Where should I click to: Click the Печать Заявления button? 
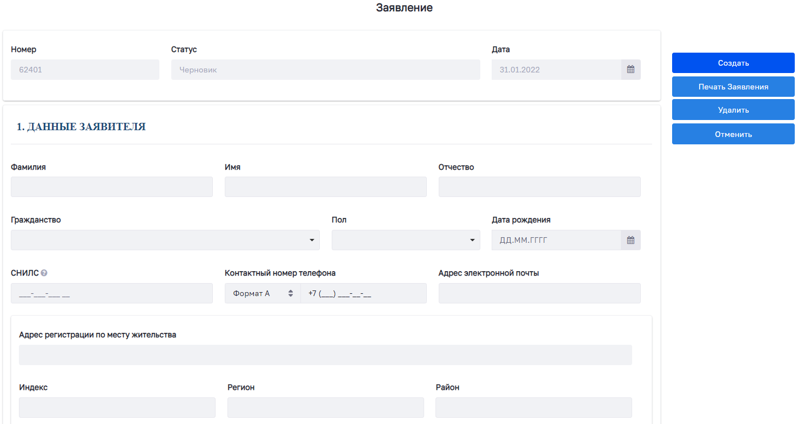[733, 87]
